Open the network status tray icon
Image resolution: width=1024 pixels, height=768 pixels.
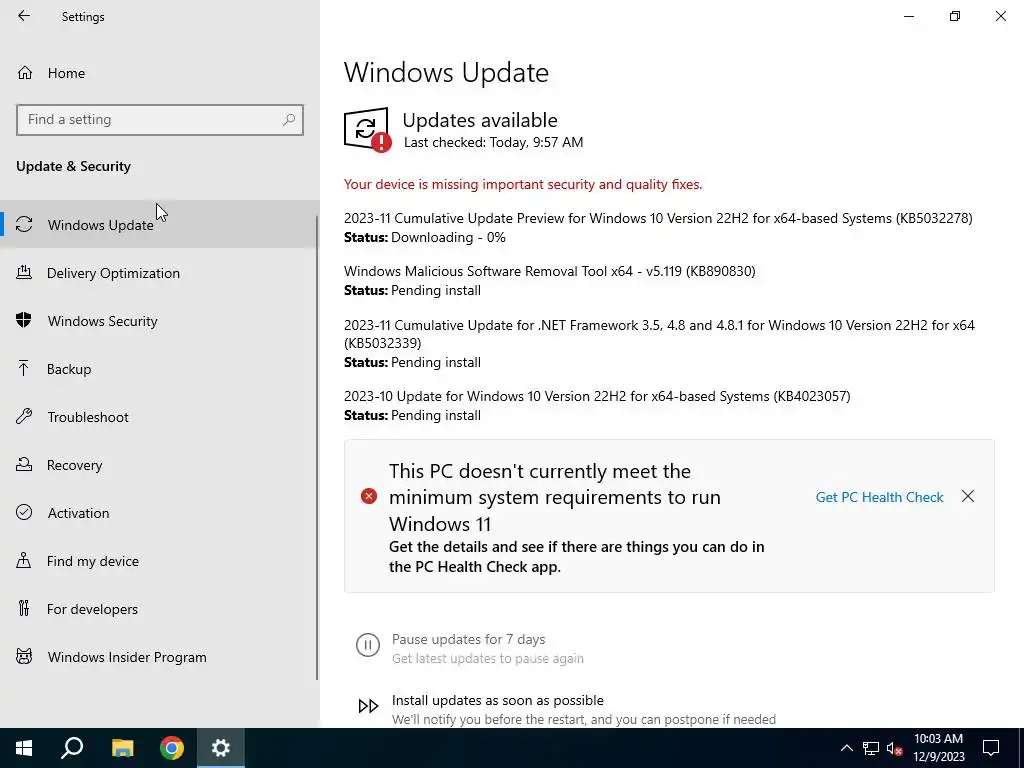tap(871, 748)
